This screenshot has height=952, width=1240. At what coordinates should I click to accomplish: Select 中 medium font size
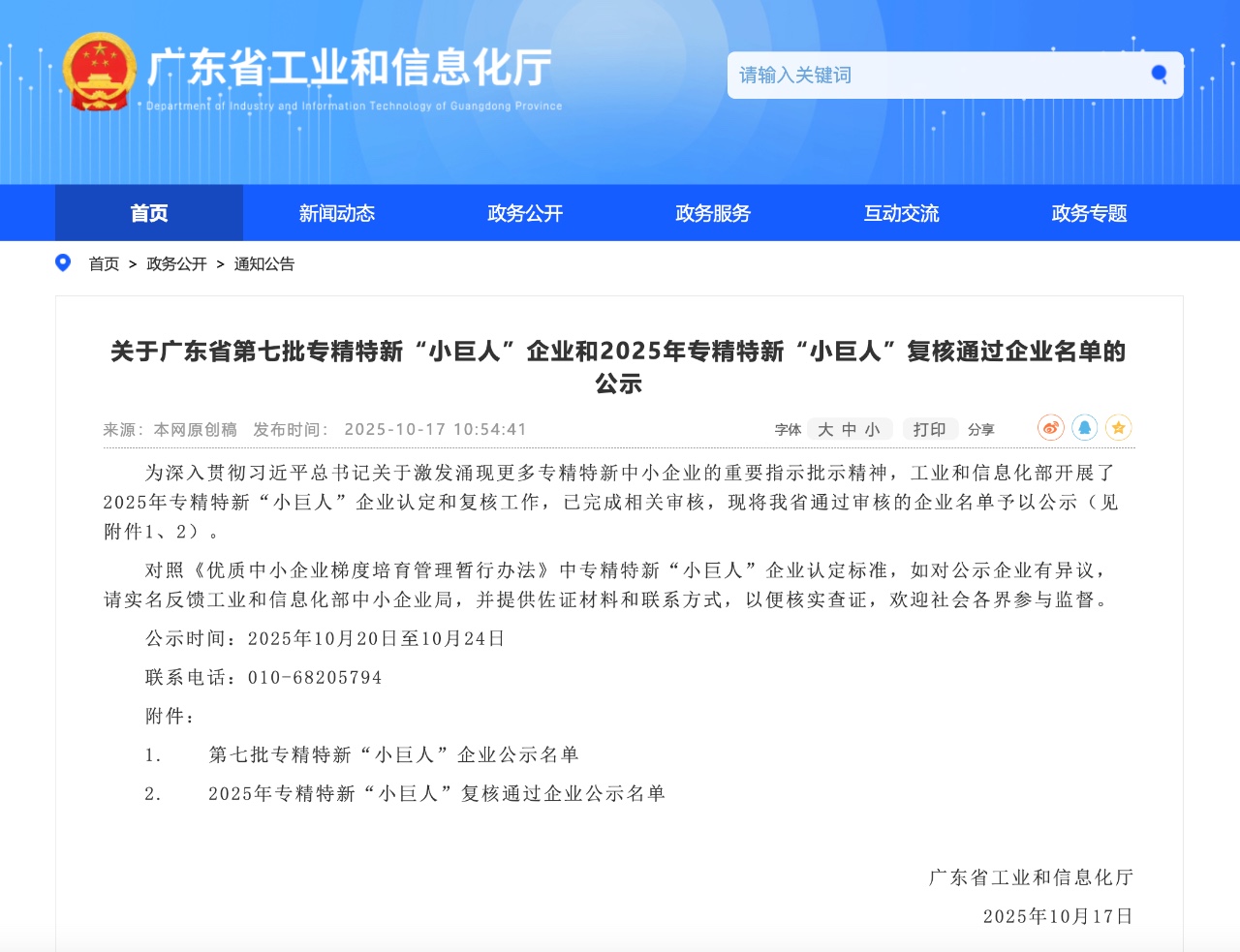[849, 429]
